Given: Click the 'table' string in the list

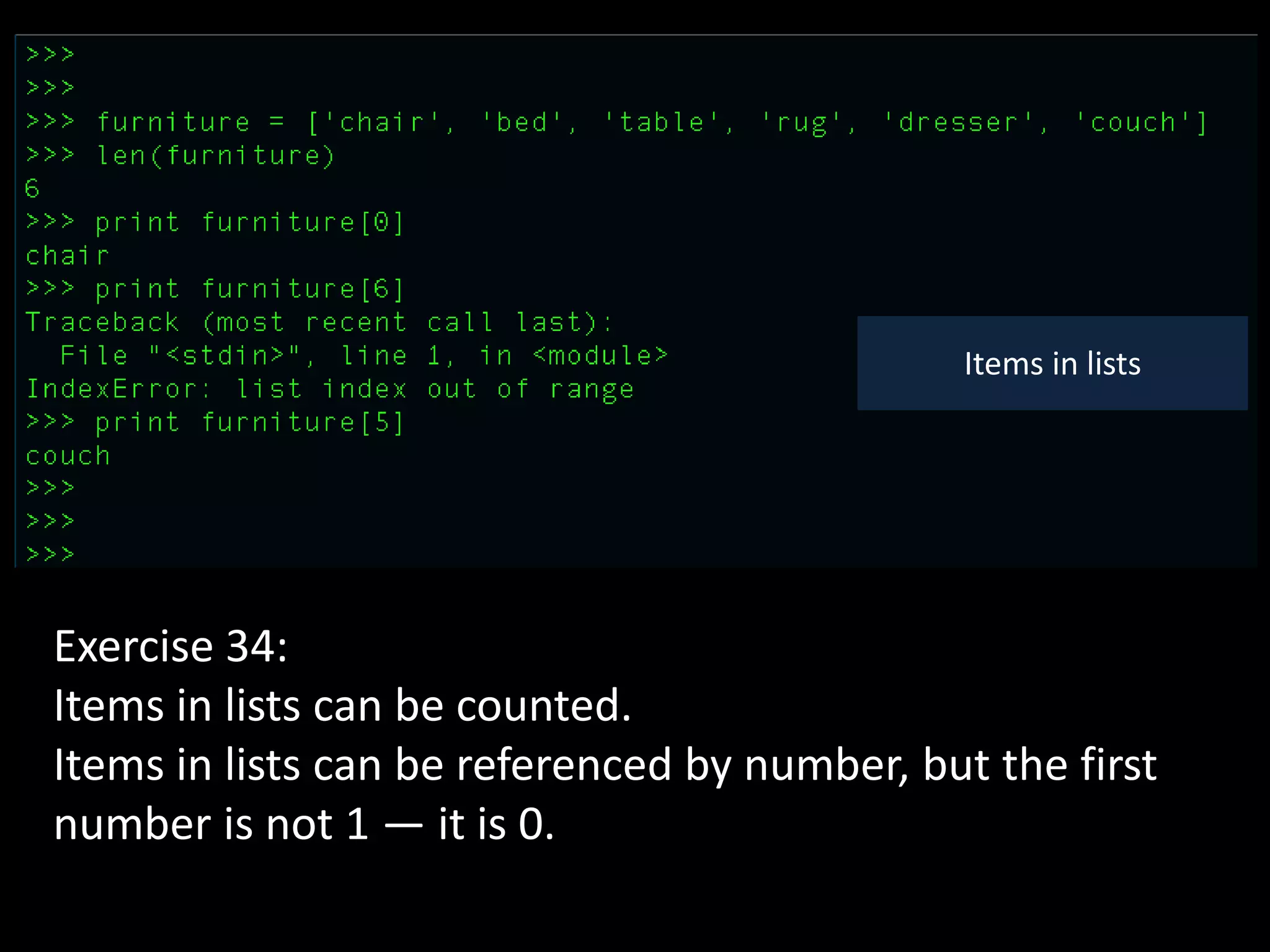Looking at the screenshot, I should coord(662,123).
